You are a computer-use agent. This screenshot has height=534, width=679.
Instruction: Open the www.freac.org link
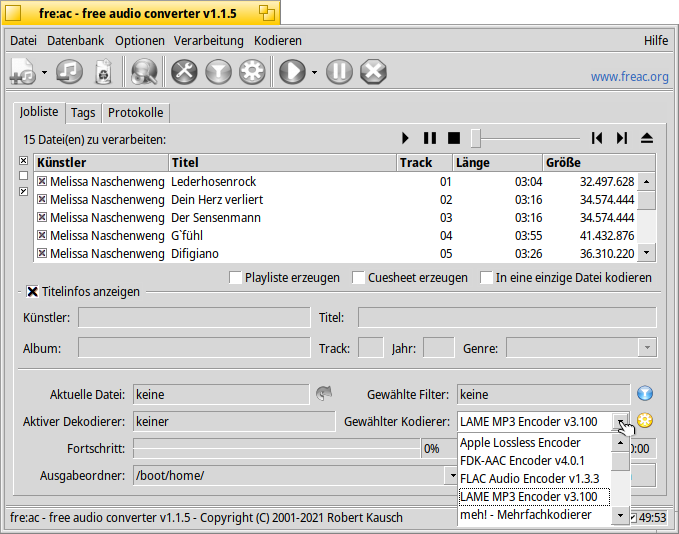click(629, 76)
